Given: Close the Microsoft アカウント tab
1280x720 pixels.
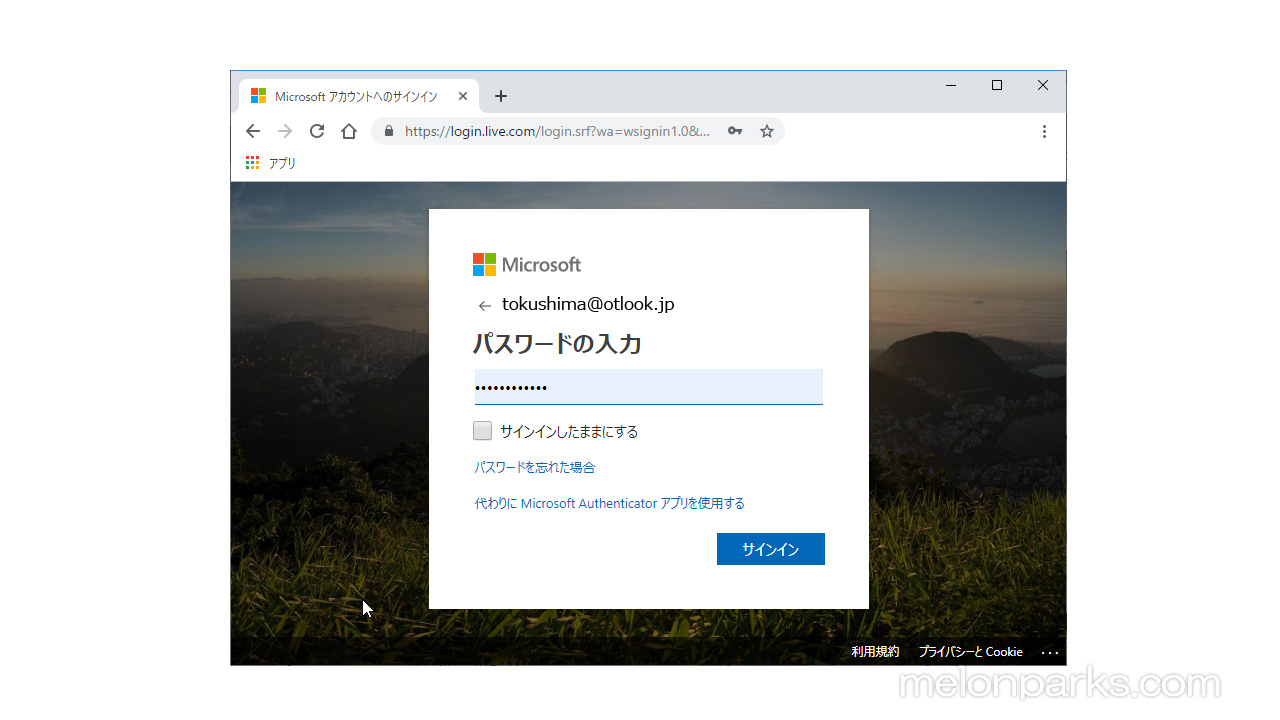Looking at the screenshot, I should click(x=463, y=96).
